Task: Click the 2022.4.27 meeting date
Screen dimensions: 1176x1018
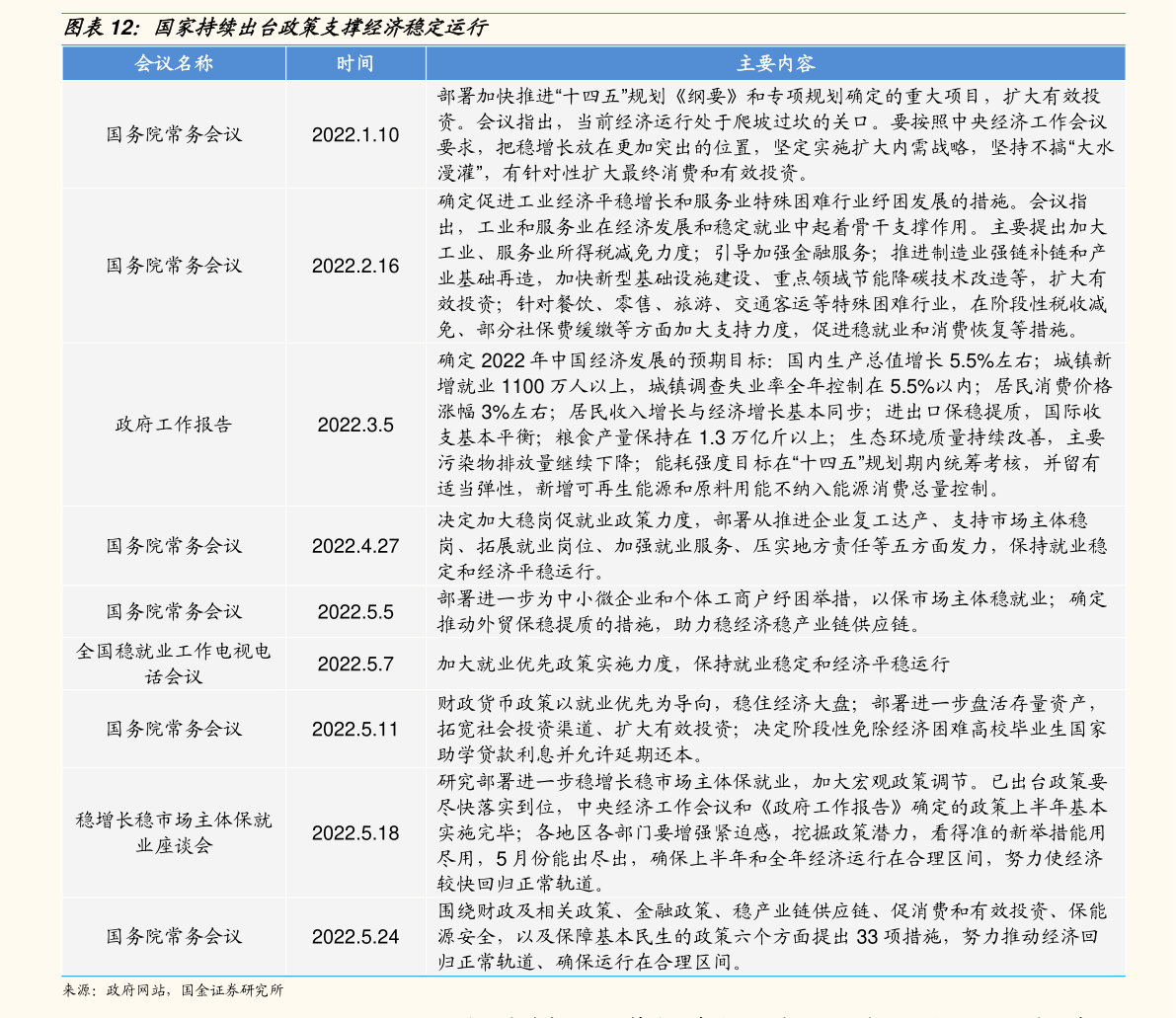Action: pyautogui.click(x=355, y=544)
